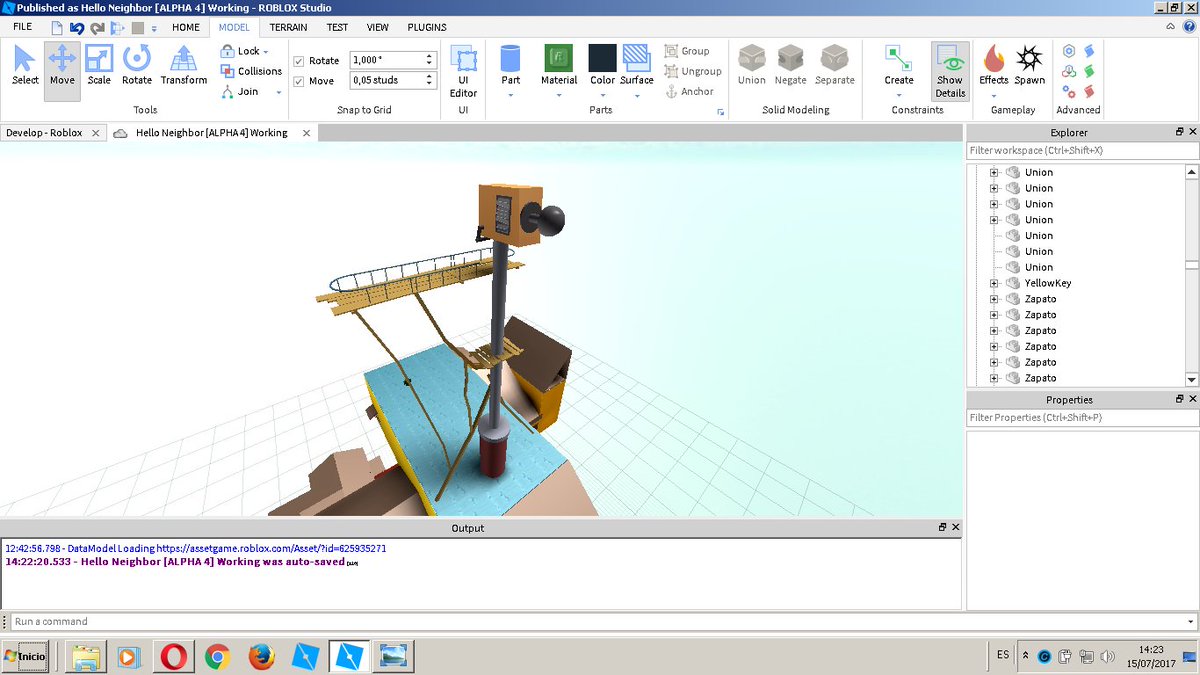This screenshot has width=1200, height=675.
Task: Click the Redo arrow in quick access
Action: 97,28
